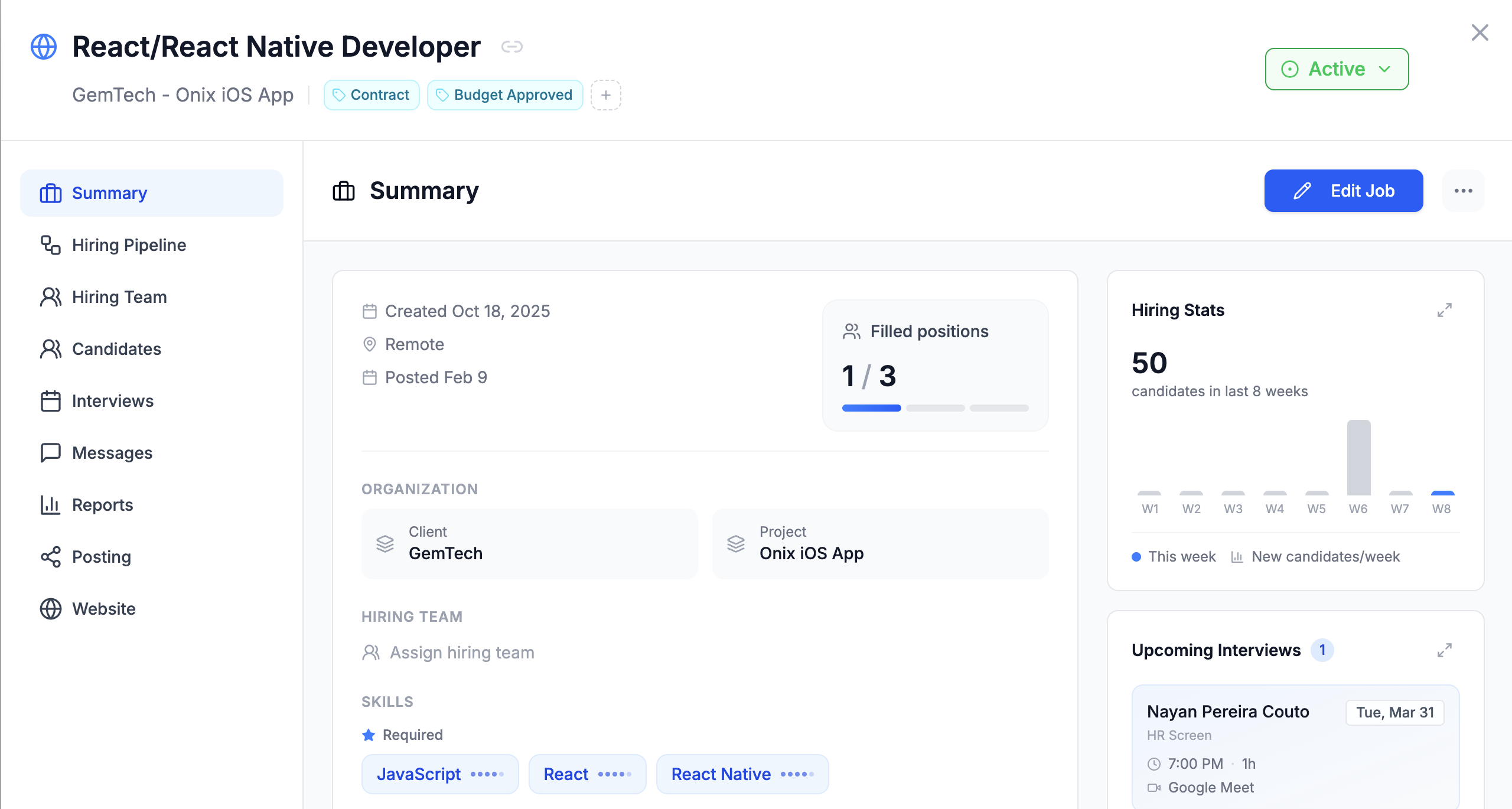Click the globe icon next to job title
1512x809 pixels.
coord(44,47)
